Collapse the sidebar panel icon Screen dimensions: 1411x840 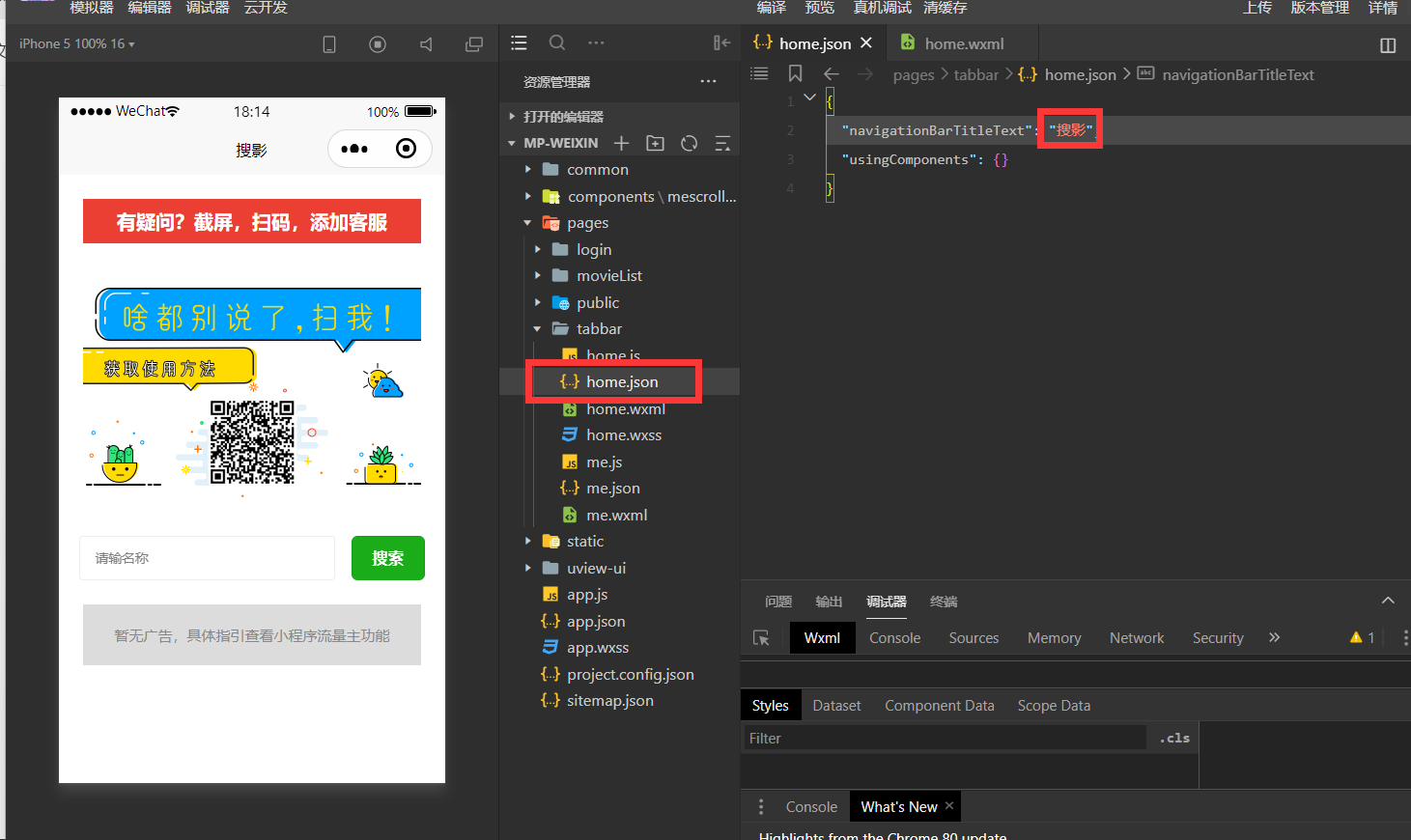[721, 42]
